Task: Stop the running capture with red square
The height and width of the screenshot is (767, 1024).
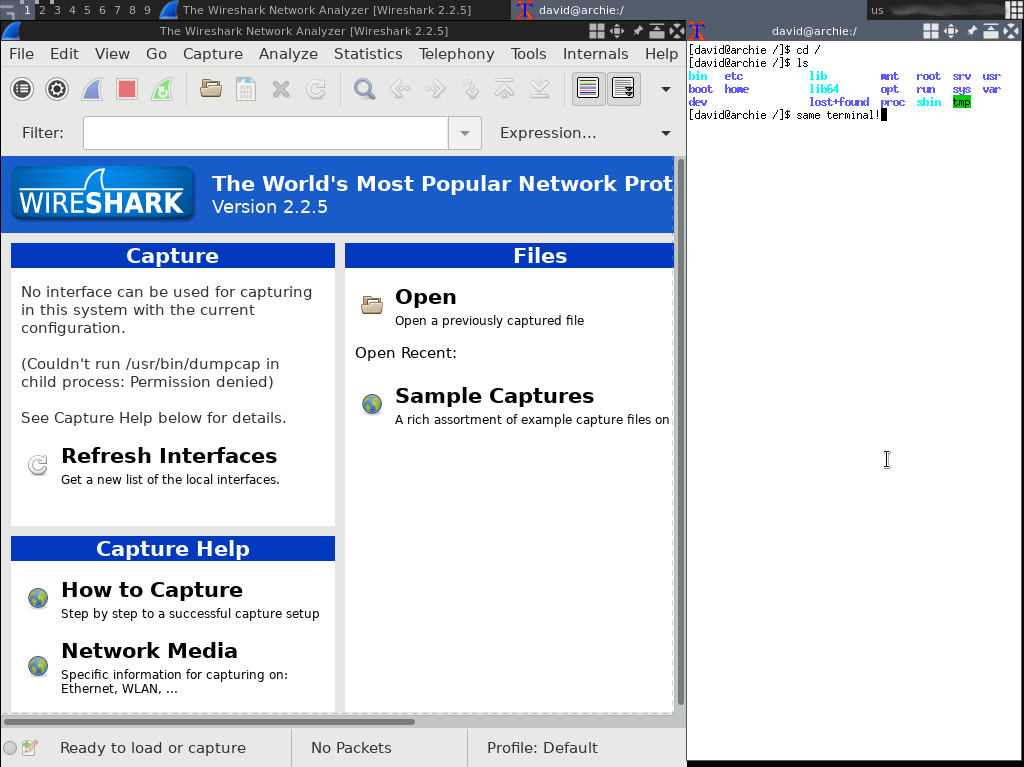Action: (x=127, y=89)
